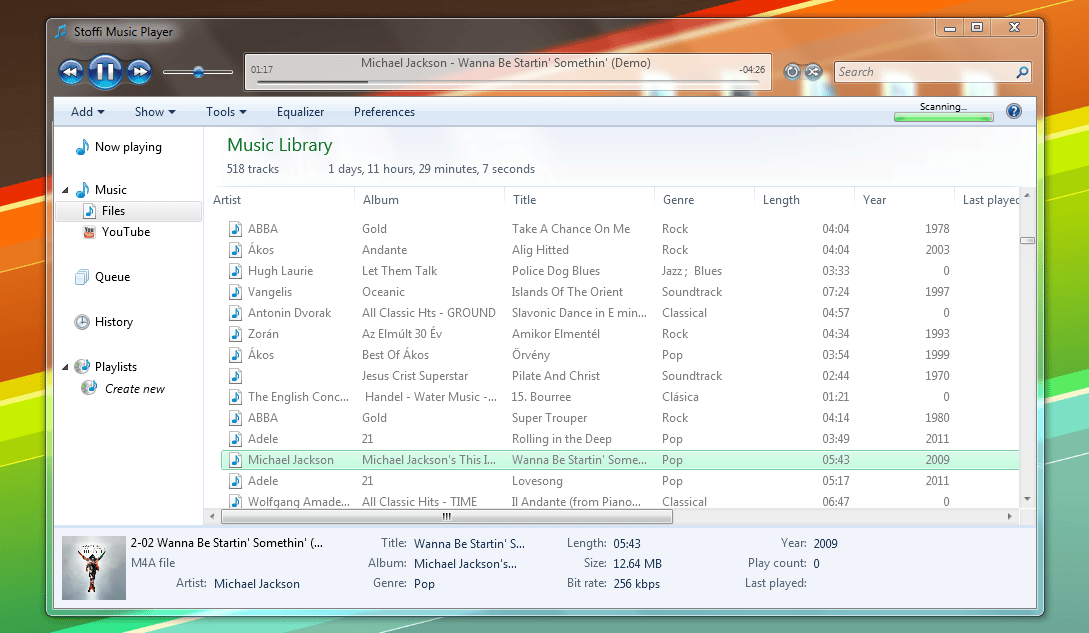The width and height of the screenshot is (1089, 633).
Task: Click the file icon of ABBA Take A Chance On Me
Action: [x=235, y=229]
